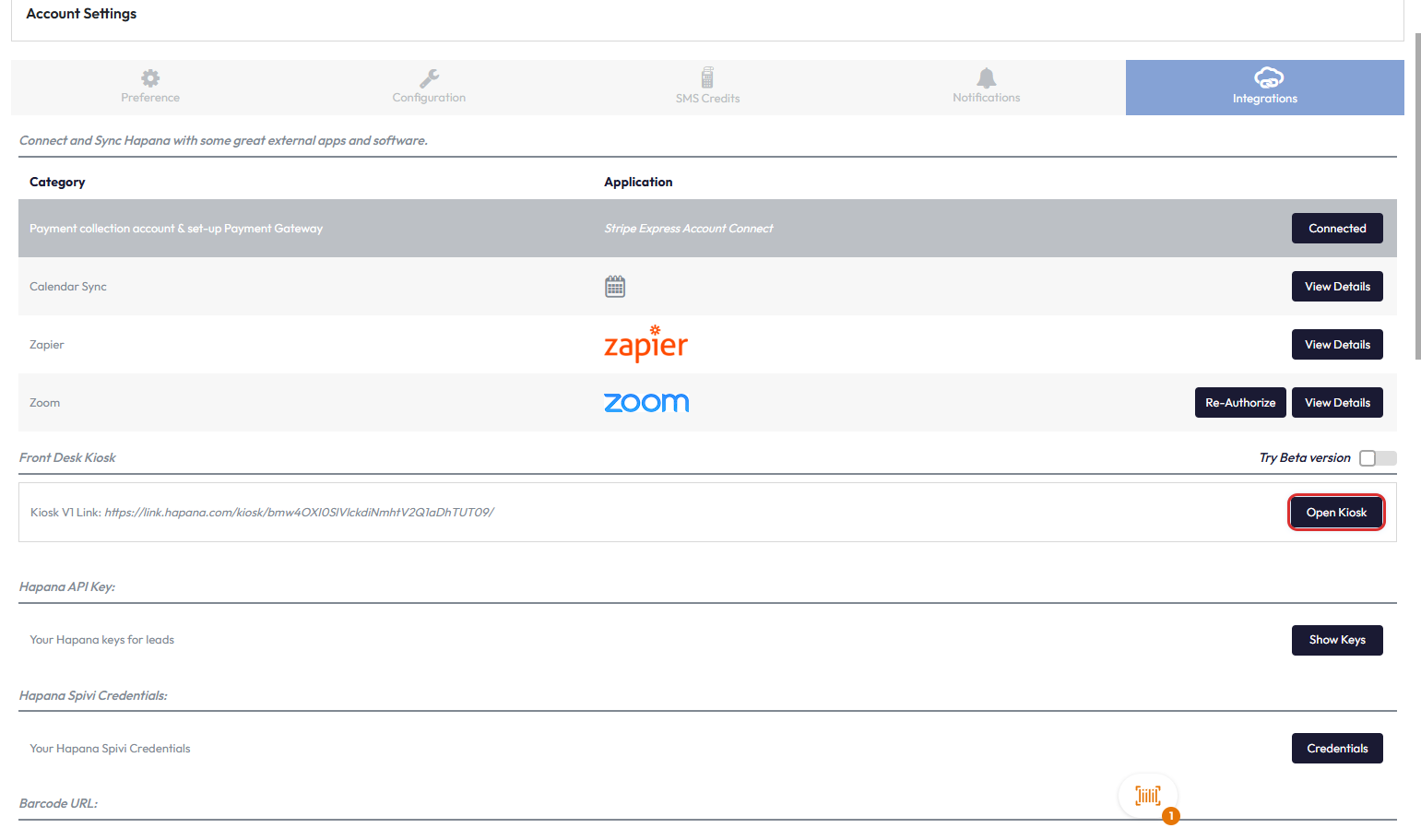Viewport: 1421px width, 840px height.
Task: Click the Preference gear icon
Action: coord(150,77)
